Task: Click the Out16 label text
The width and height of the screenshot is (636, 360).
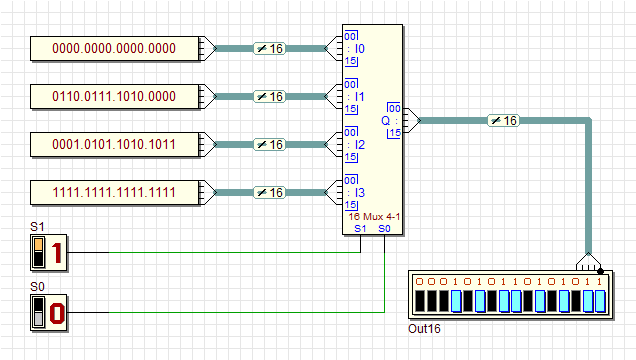Action: 424,328
